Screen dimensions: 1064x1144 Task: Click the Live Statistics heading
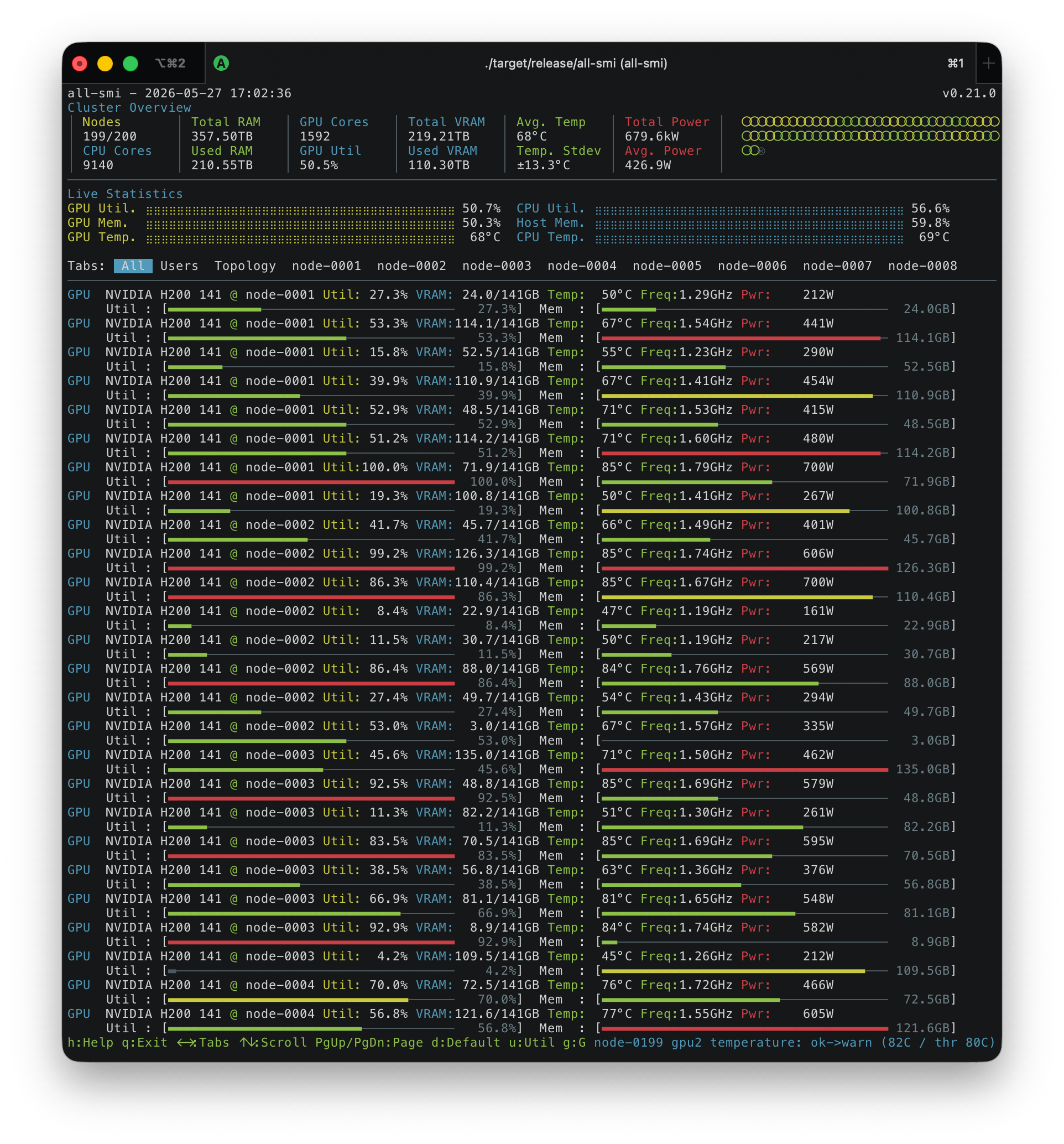pyautogui.click(x=126, y=194)
